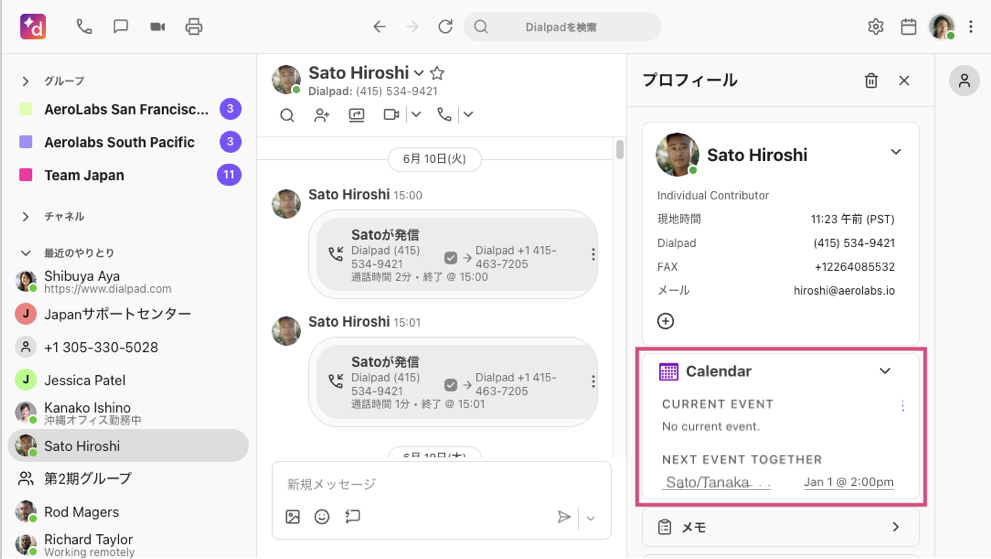Click the fax printer icon in top bar

point(194,27)
